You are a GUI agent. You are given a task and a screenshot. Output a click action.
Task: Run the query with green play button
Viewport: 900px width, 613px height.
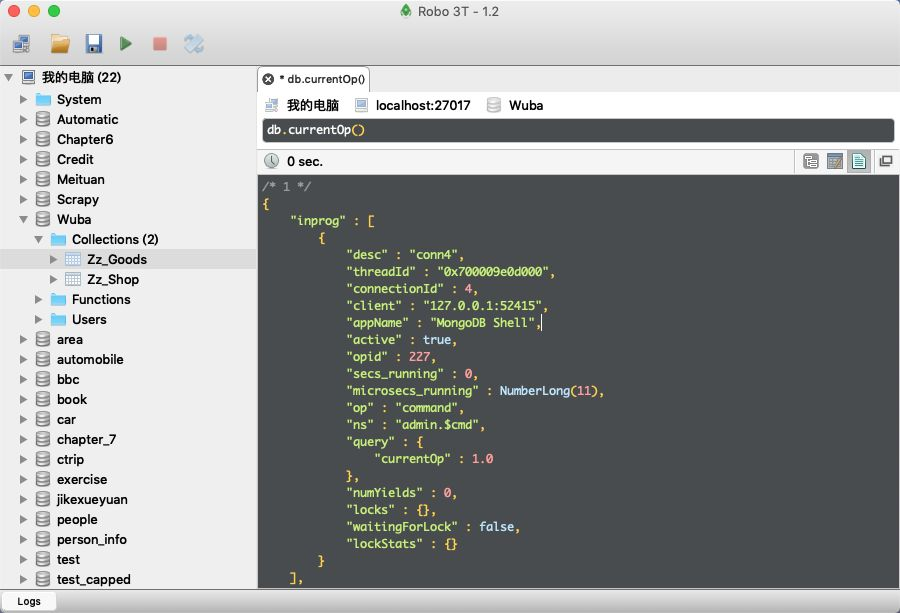click(126, 44)
